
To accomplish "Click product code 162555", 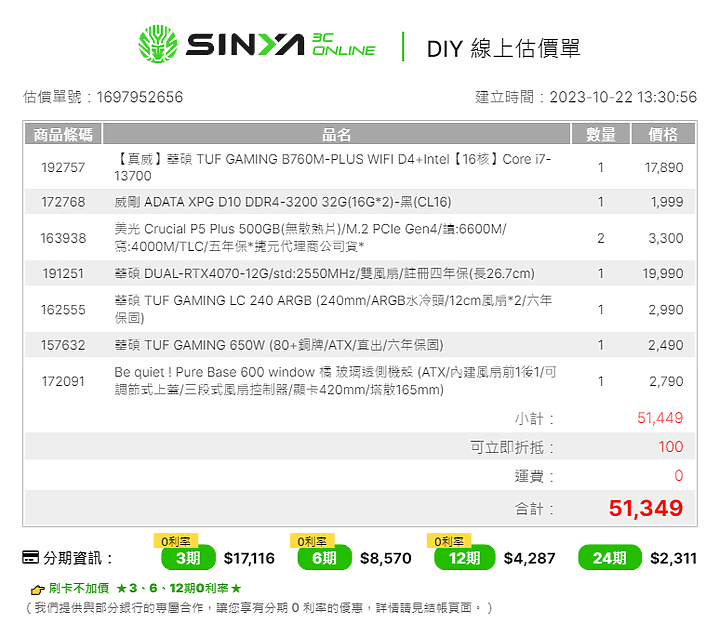I will [63, 310].
